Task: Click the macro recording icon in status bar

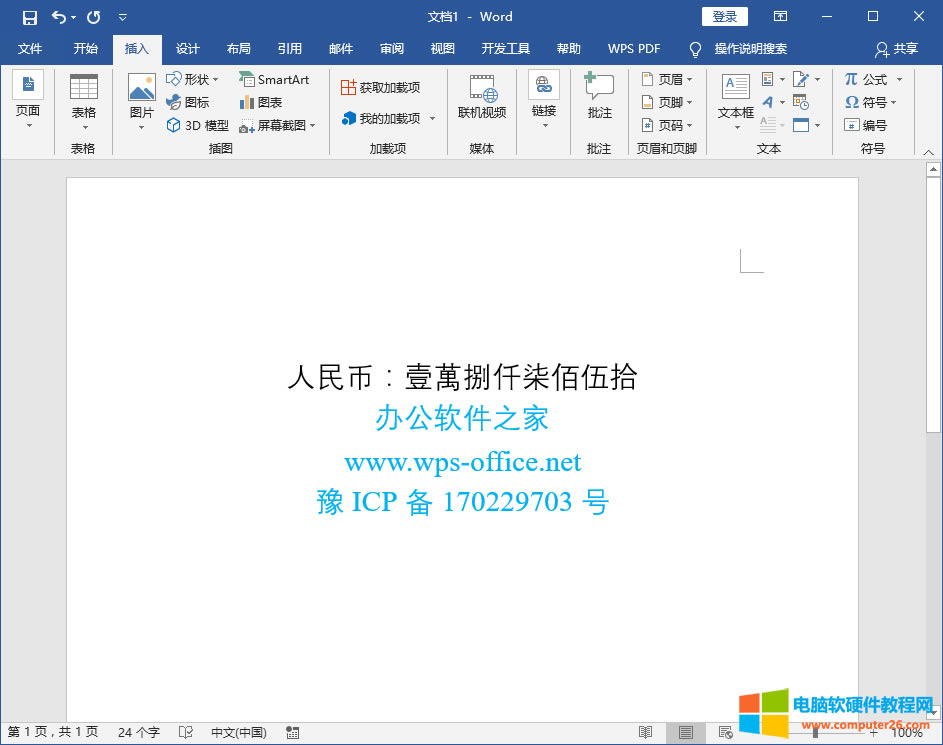Action: click(x=293, y=732)
